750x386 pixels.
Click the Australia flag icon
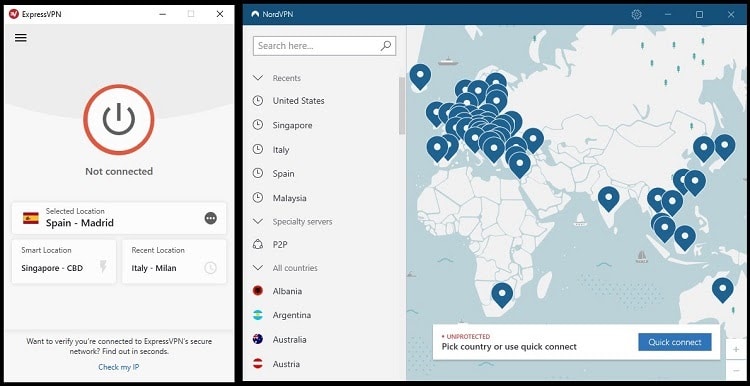tap(258, 339)
